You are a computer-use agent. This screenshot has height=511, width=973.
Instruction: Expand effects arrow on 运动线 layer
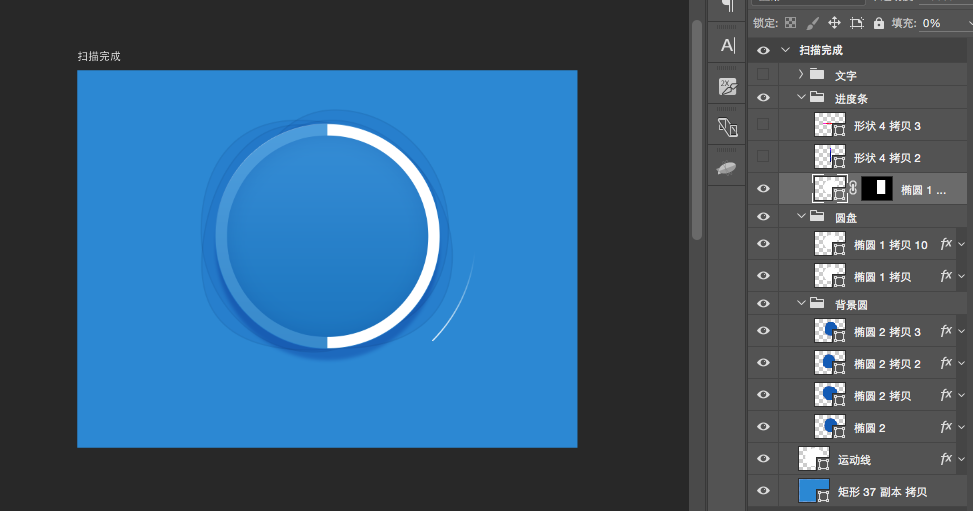click(962, 459)
